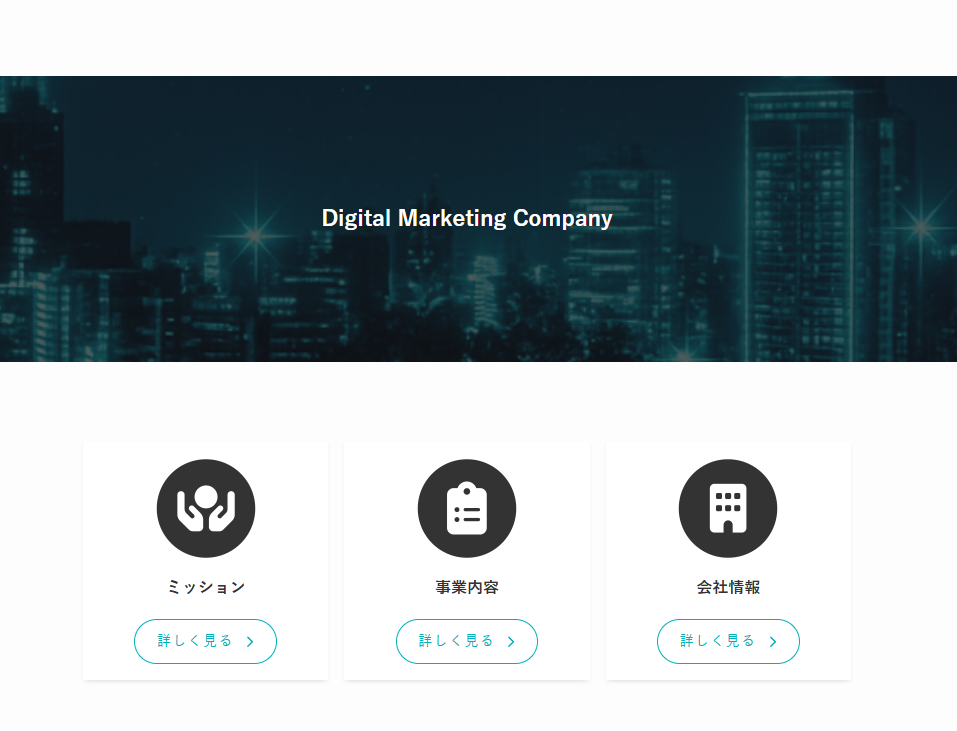This screenshot has height=731, width=957.
Task: Open 詳しく見る under 会社情報
Action: pos(728,641)
